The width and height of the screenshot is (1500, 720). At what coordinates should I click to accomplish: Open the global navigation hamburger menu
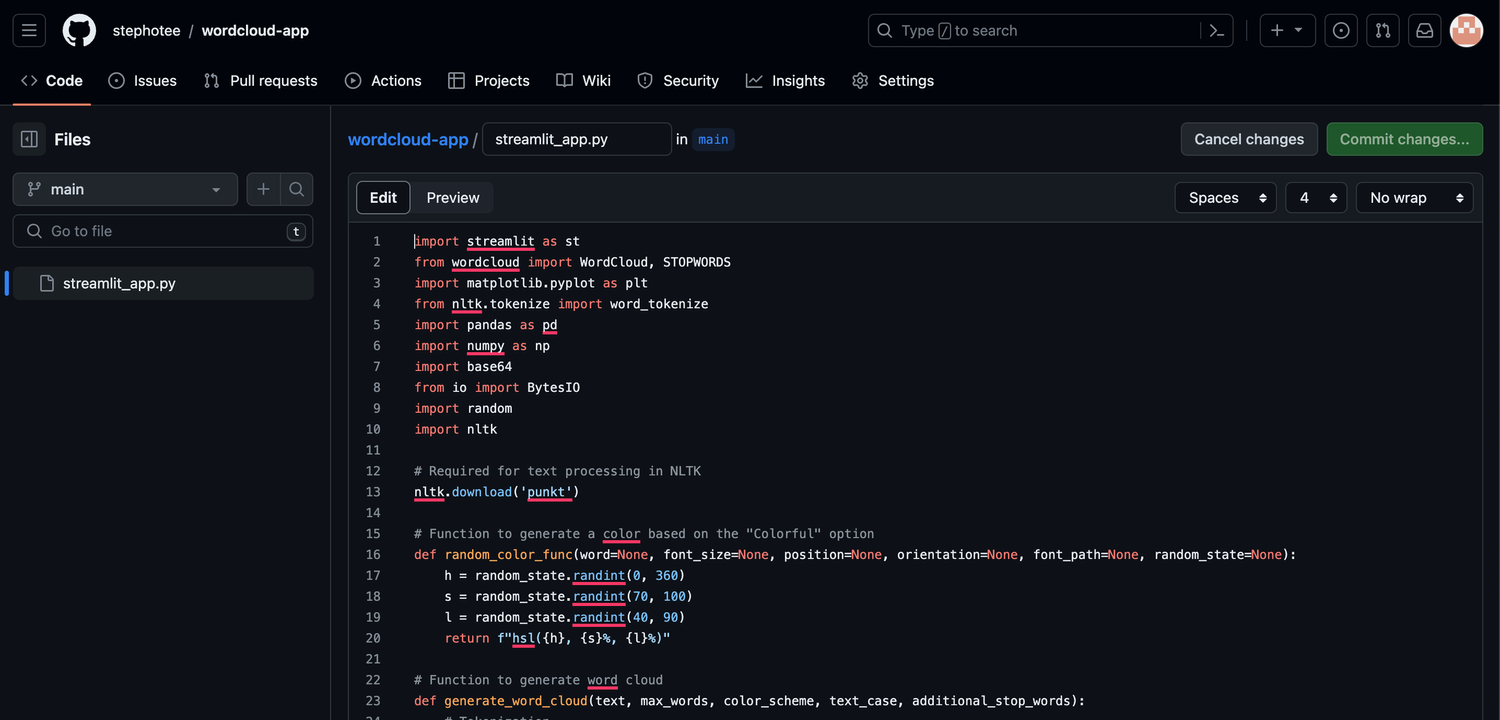click(x=28, y=30)
